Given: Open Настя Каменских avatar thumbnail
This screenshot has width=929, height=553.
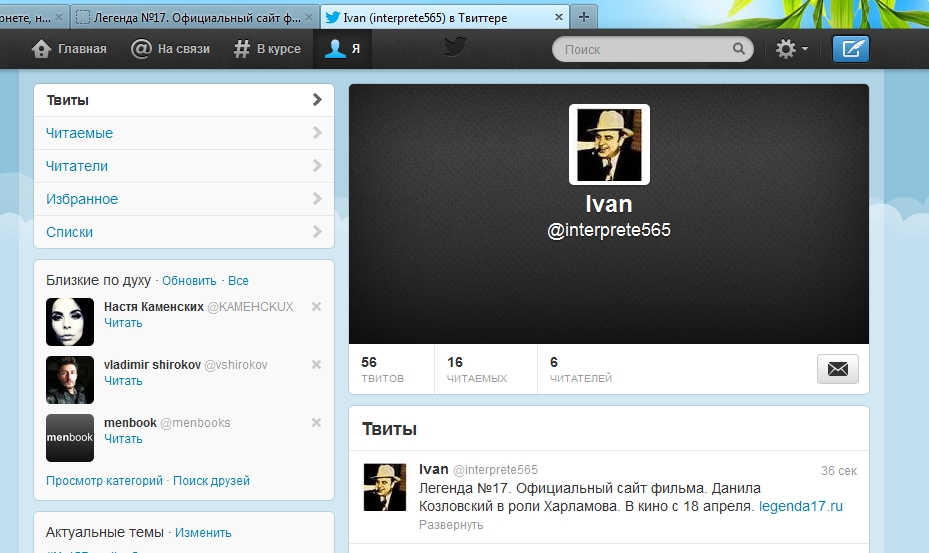Looking at the screenshot, I should (x=70, y=322).
